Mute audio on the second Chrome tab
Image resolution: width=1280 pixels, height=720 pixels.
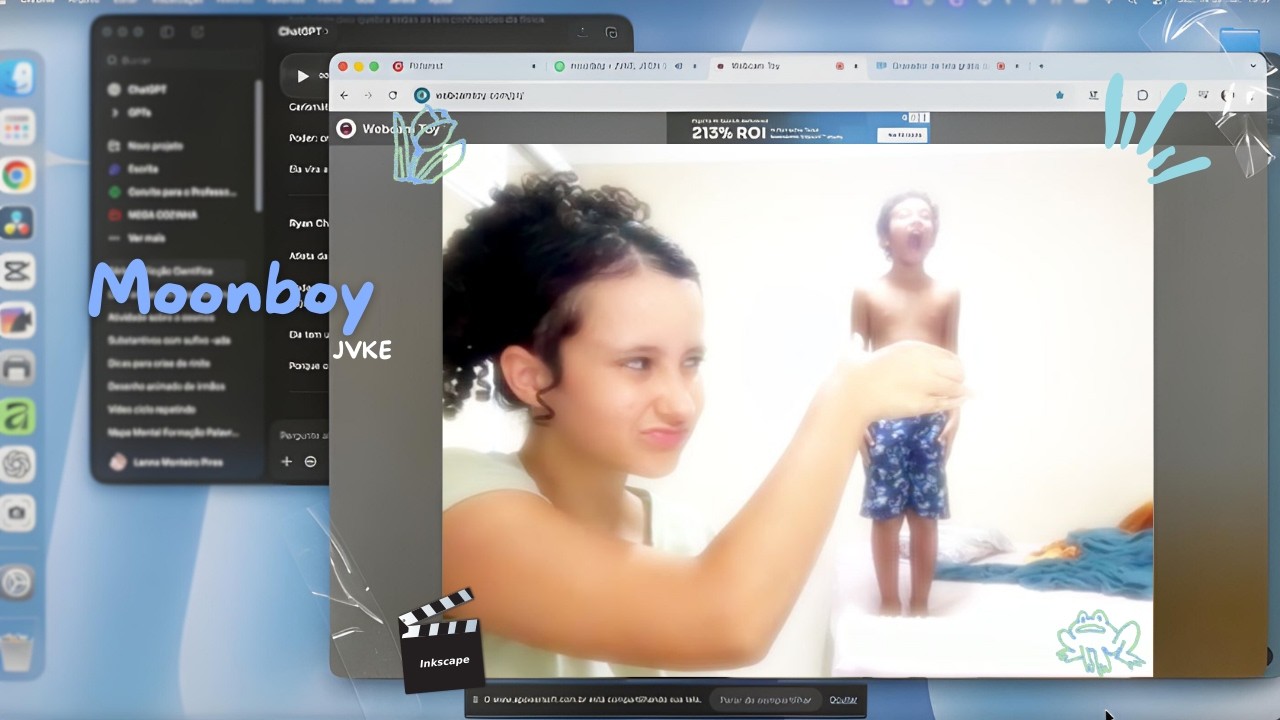point(678,66)
